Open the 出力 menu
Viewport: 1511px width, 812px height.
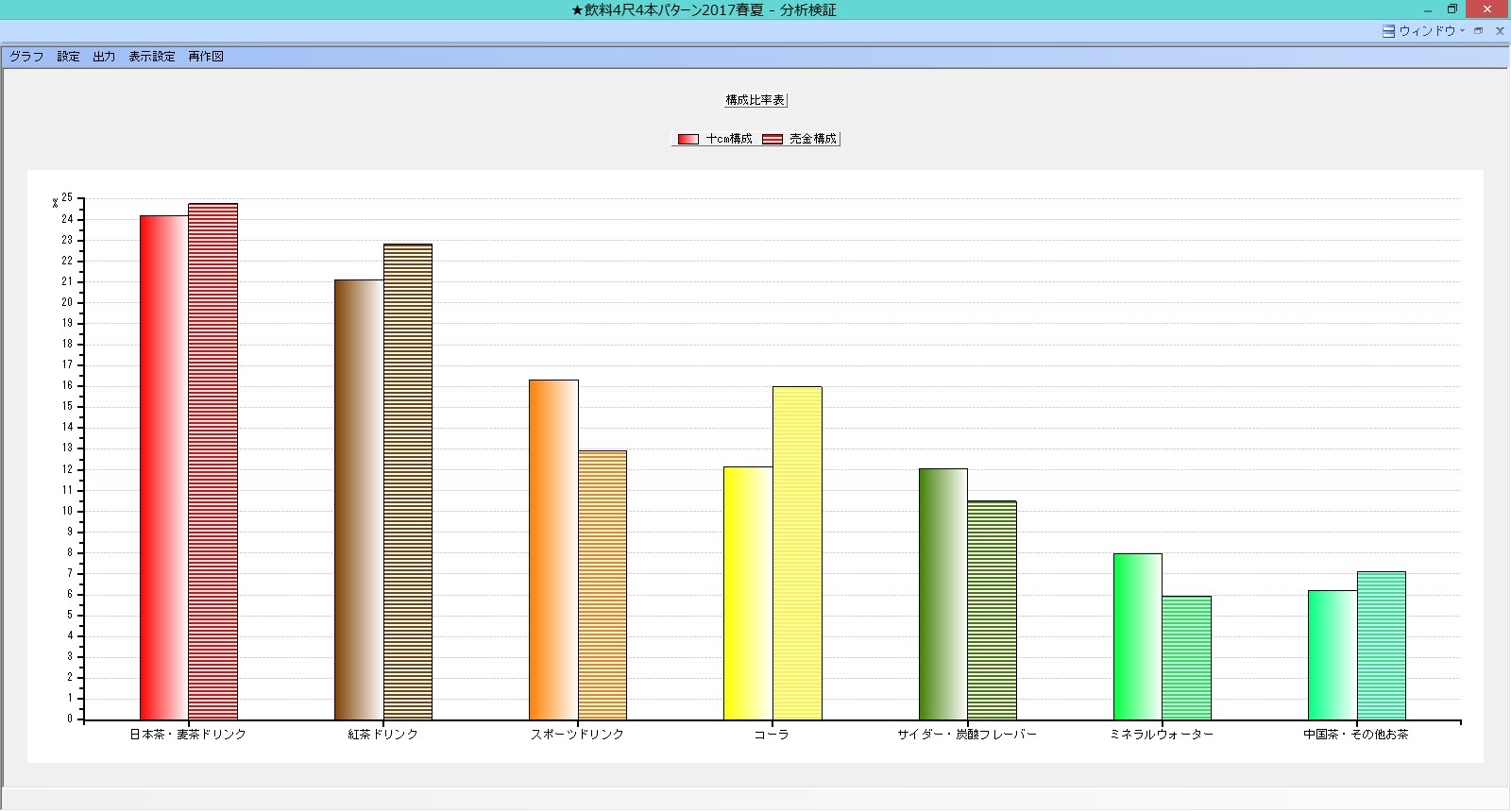pos(104,57)
